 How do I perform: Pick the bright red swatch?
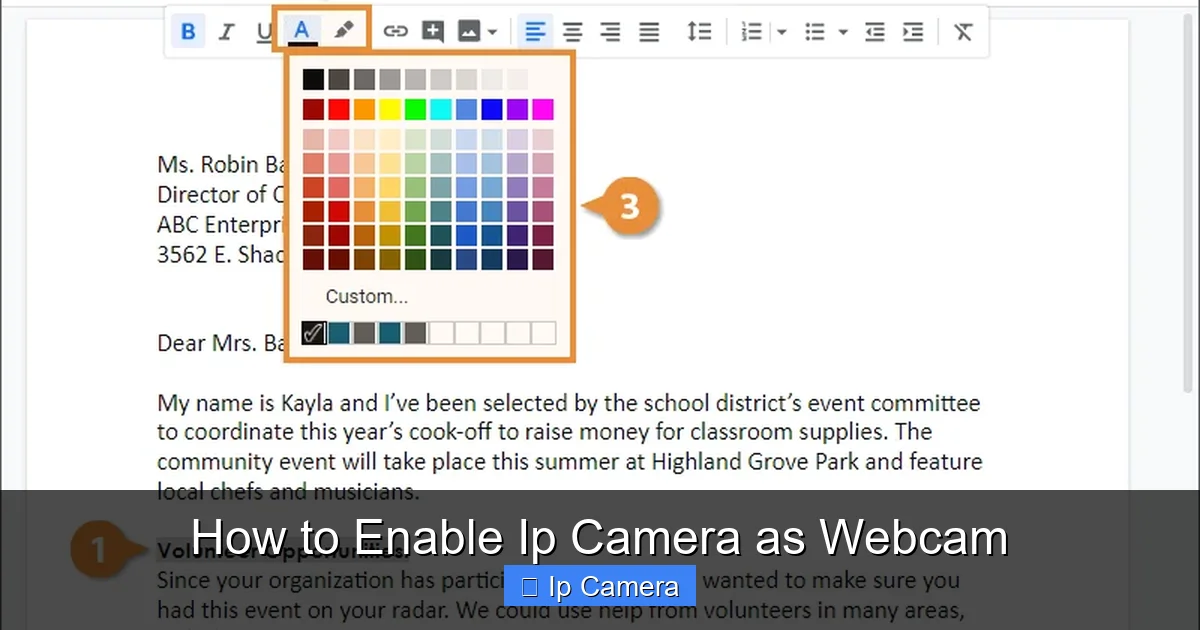339,109
